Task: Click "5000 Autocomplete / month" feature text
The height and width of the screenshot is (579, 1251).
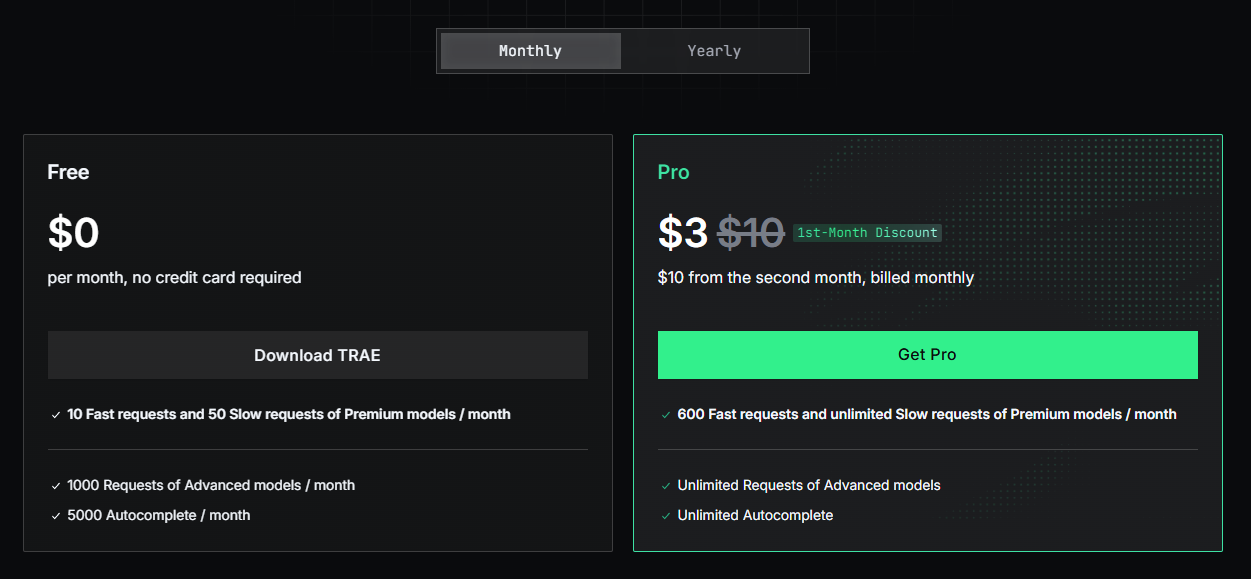Action: 158,515
